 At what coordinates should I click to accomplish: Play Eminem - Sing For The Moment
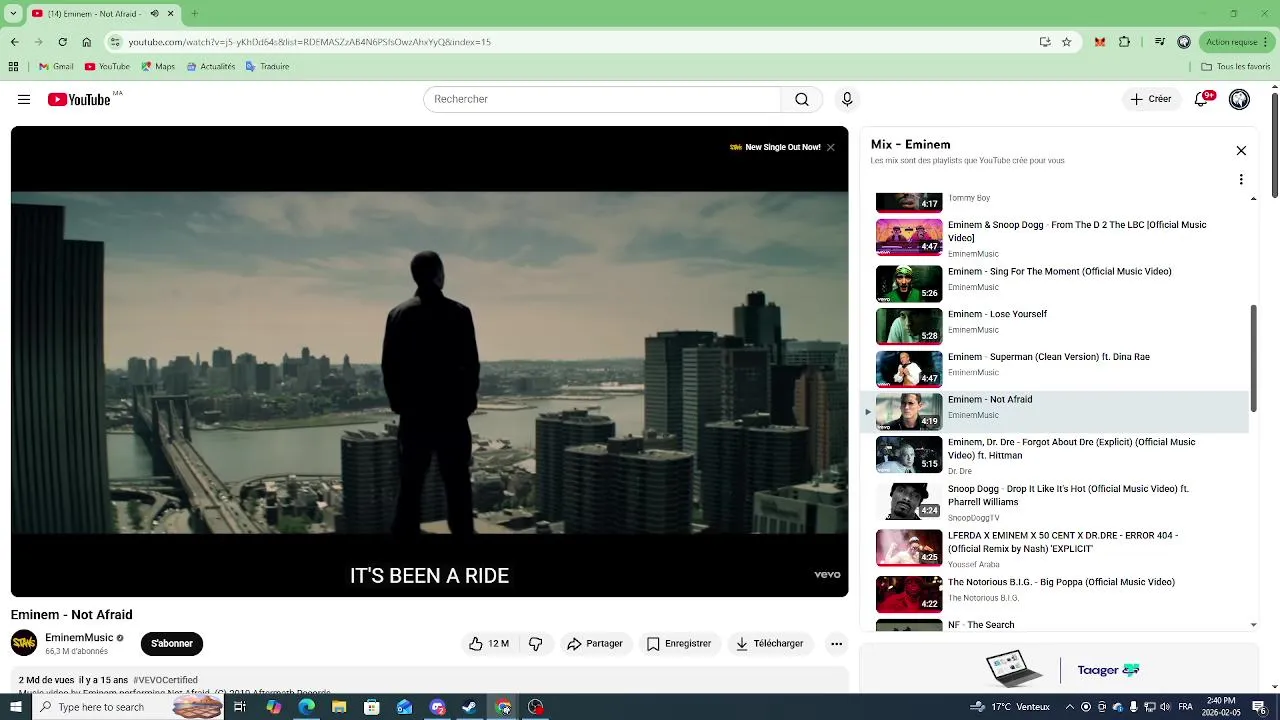[x=1056, y=283]
